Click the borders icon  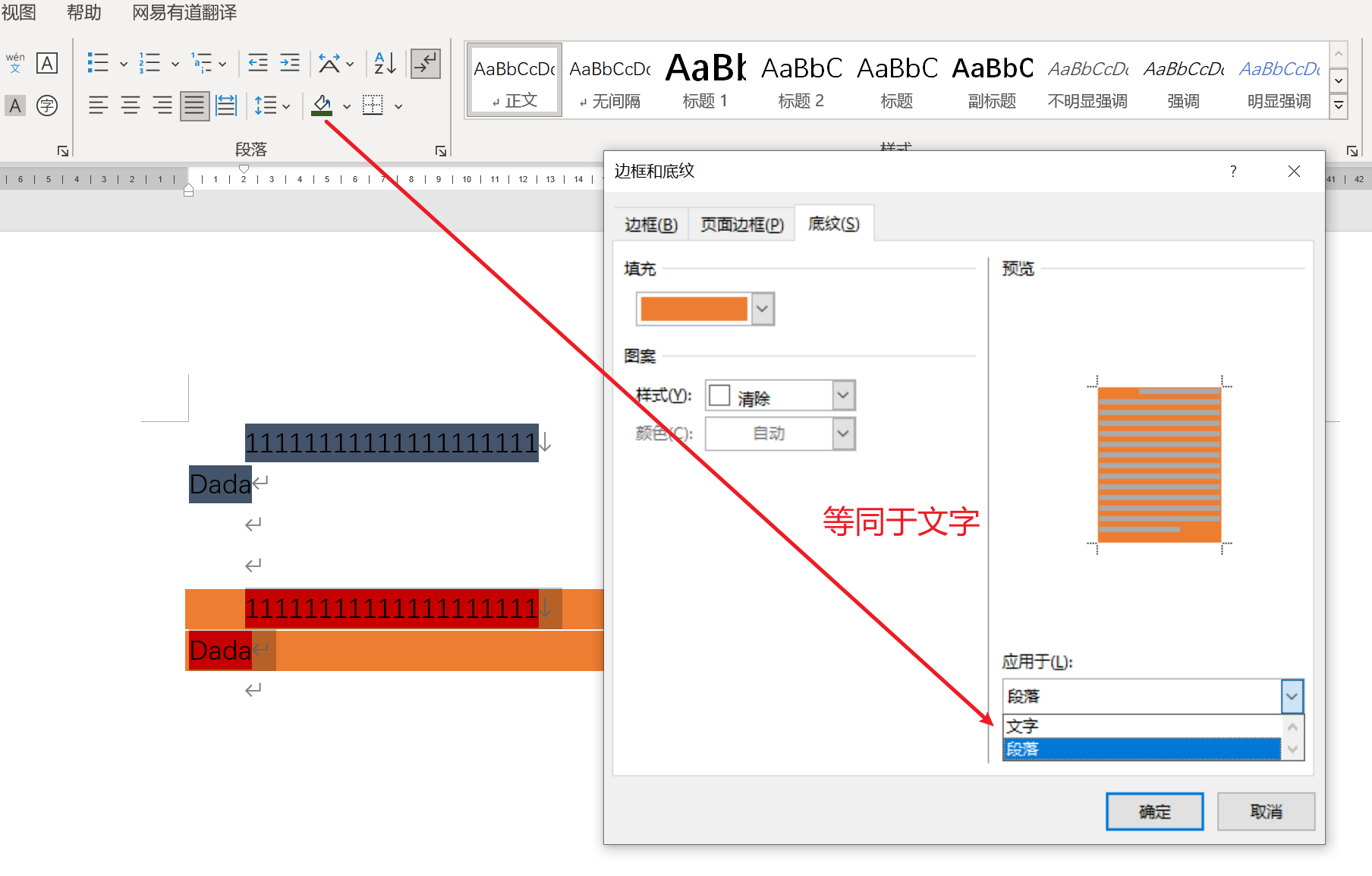click(x=373, y=106)
